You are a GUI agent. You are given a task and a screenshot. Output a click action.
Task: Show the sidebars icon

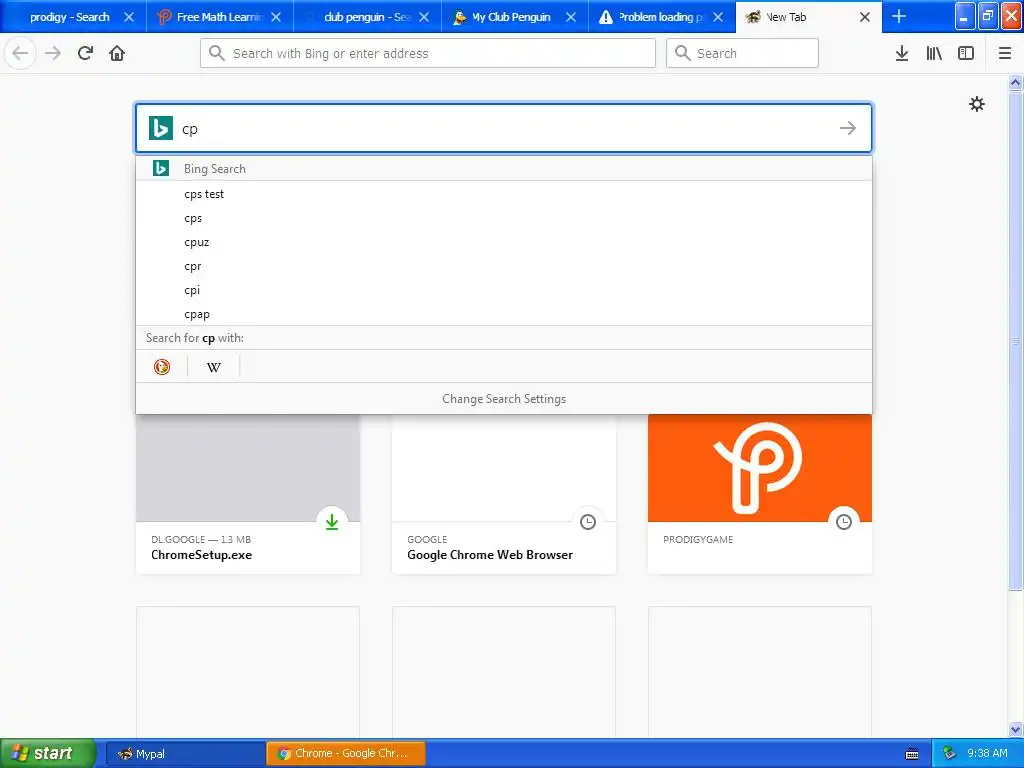click(966, 53)
